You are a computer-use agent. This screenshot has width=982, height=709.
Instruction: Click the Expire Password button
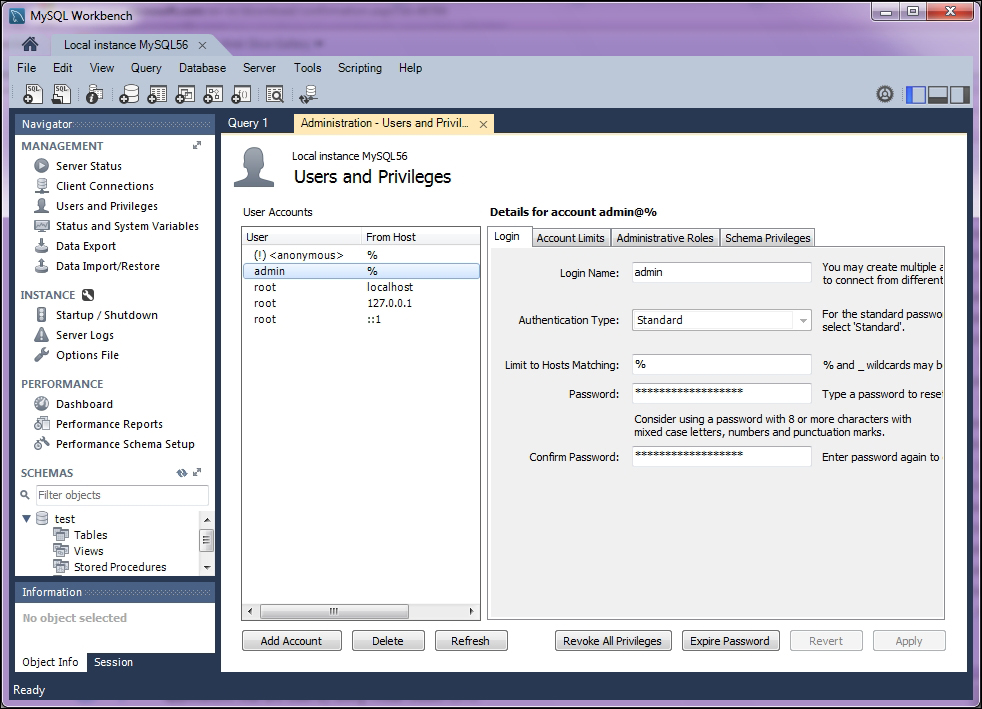730,641
